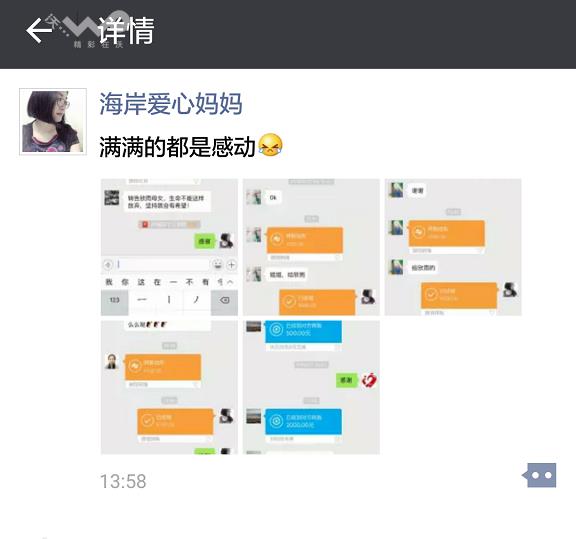576x539 pixels.
Task: Tap the 详情 page title
Action: tap(126, 30)
